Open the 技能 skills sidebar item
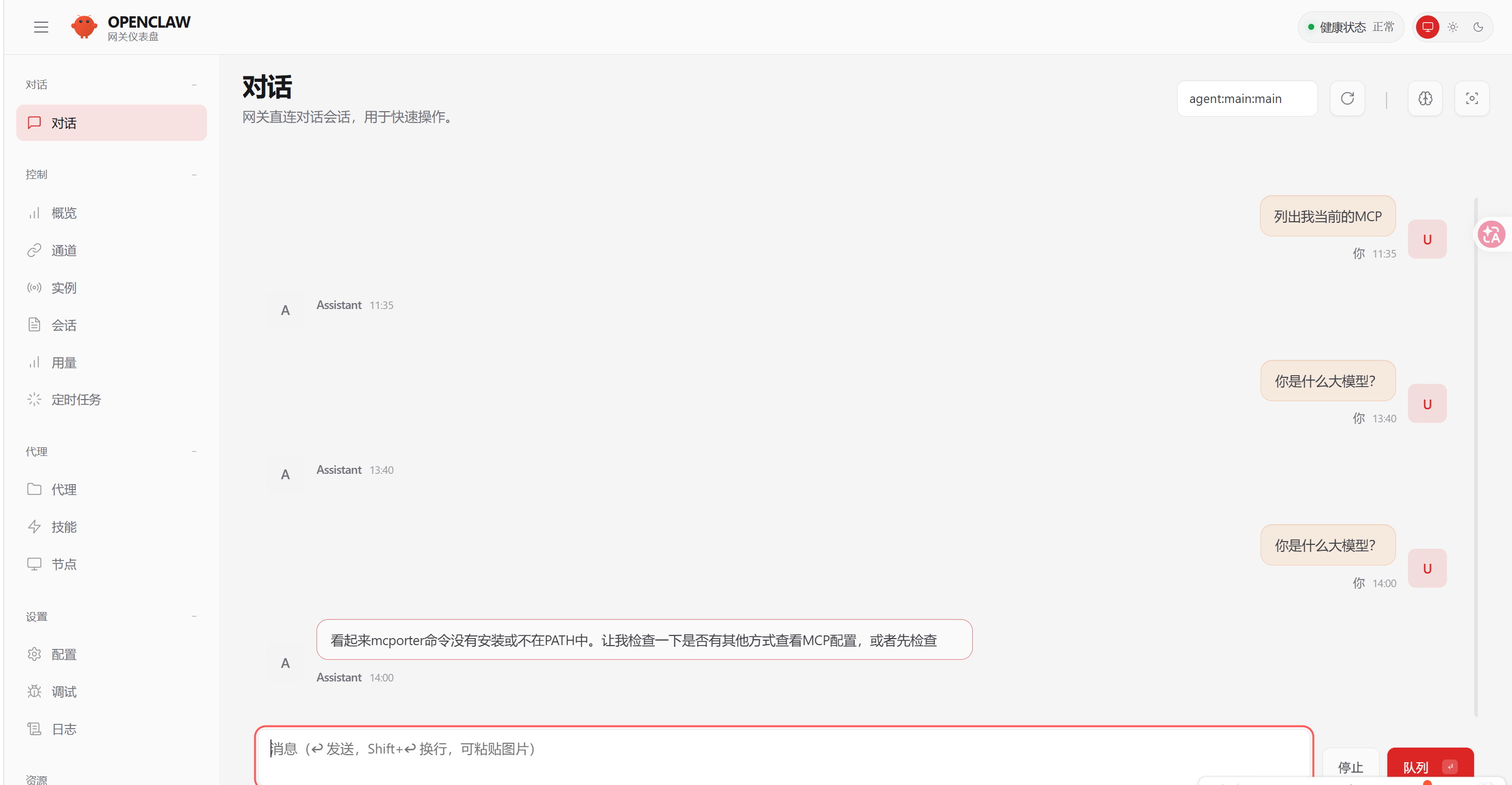Screen dimensions: 1512x785 click(x=63, y=526)
